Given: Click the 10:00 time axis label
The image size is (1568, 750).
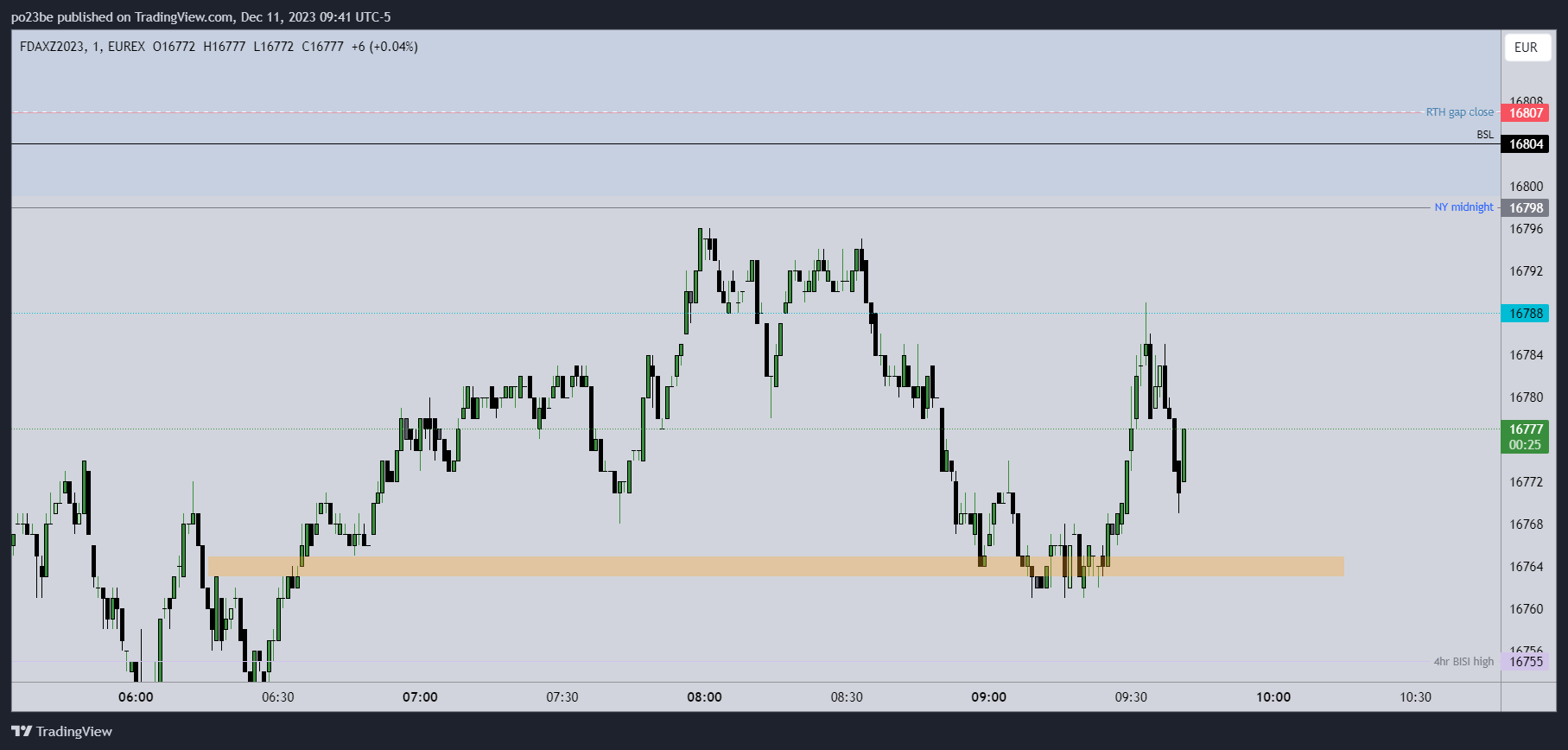Looking at the screenshot, I should tap(1273, 697).
